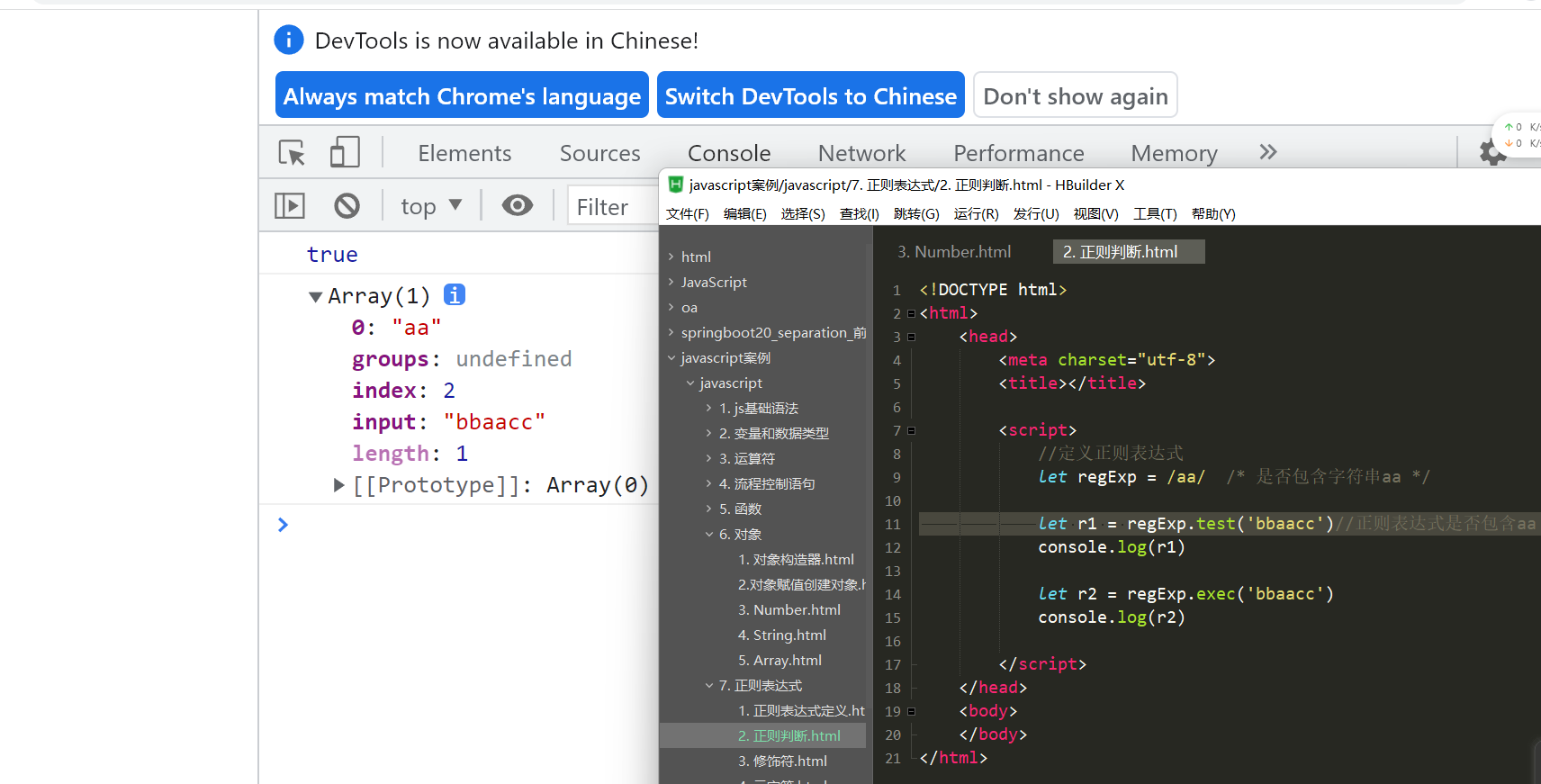Open 3. 修饰符.html in the file tree
This screenshot has height=784, width=1541.
[782, 761]
